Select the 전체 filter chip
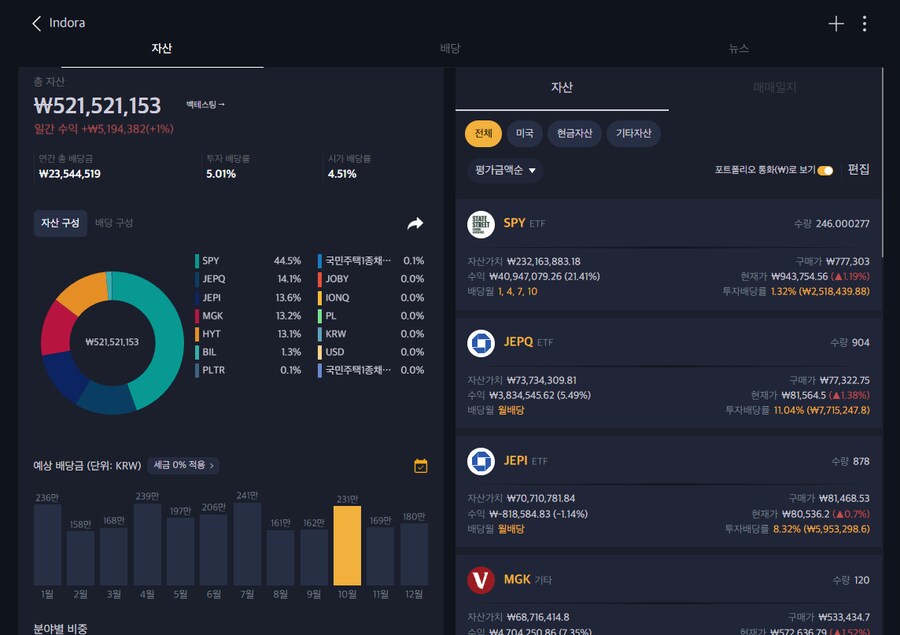Image resolution: width=900 pixels, height=635 pixels. click(483, 133)
